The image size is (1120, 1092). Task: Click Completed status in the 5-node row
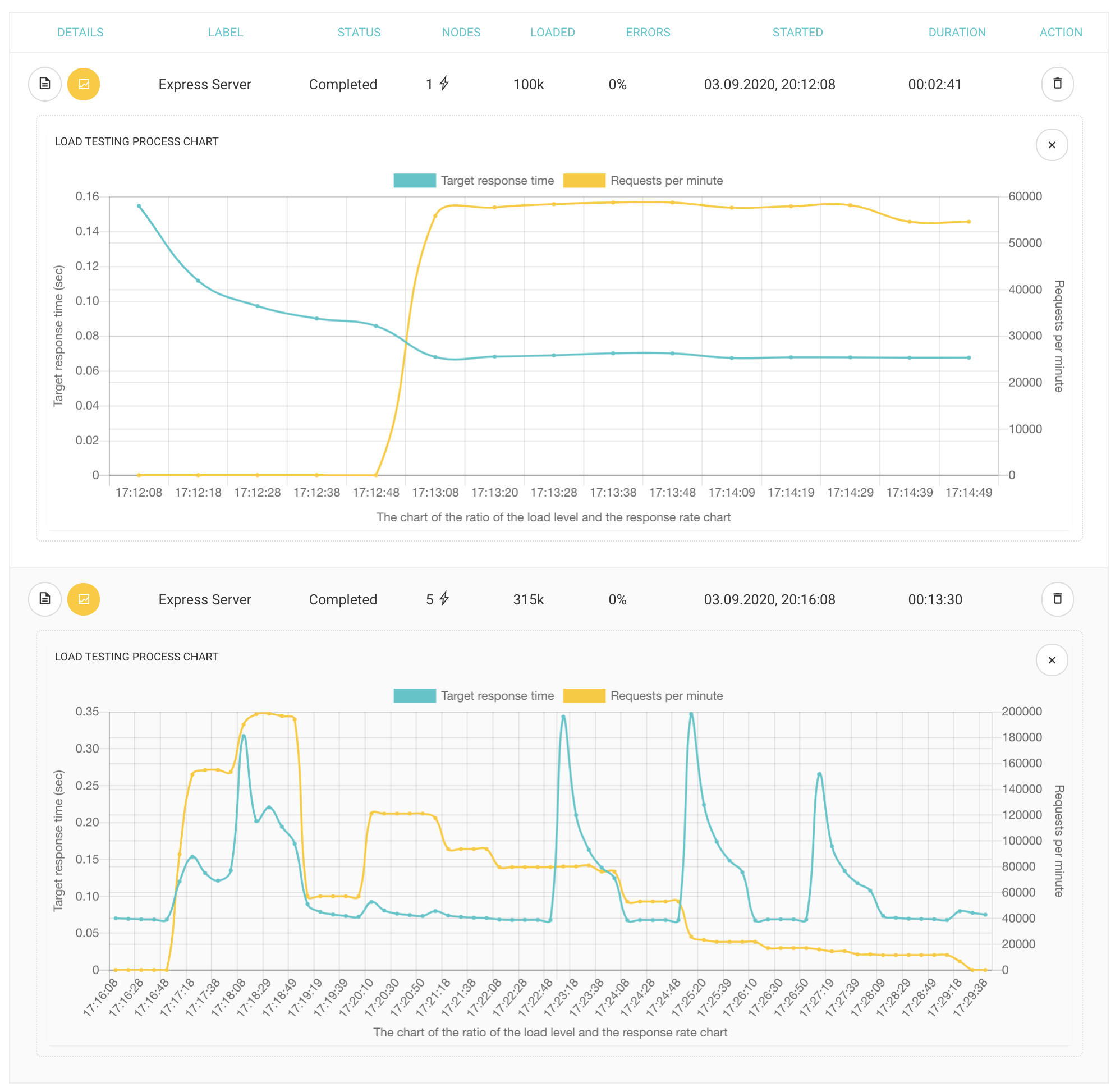(x=343, y=600)
